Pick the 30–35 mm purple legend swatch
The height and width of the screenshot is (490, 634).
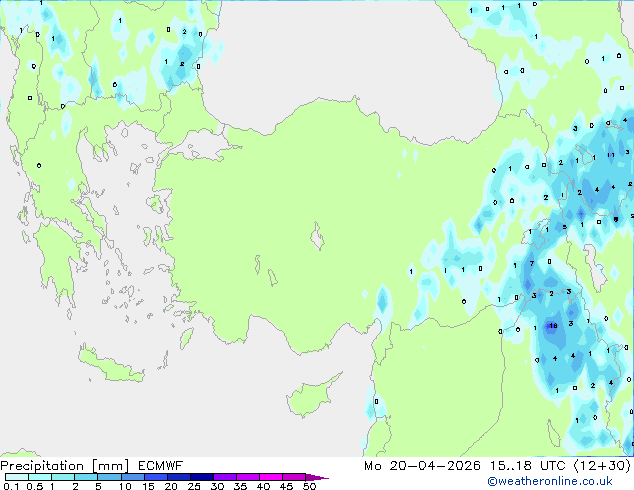point(224,477)
